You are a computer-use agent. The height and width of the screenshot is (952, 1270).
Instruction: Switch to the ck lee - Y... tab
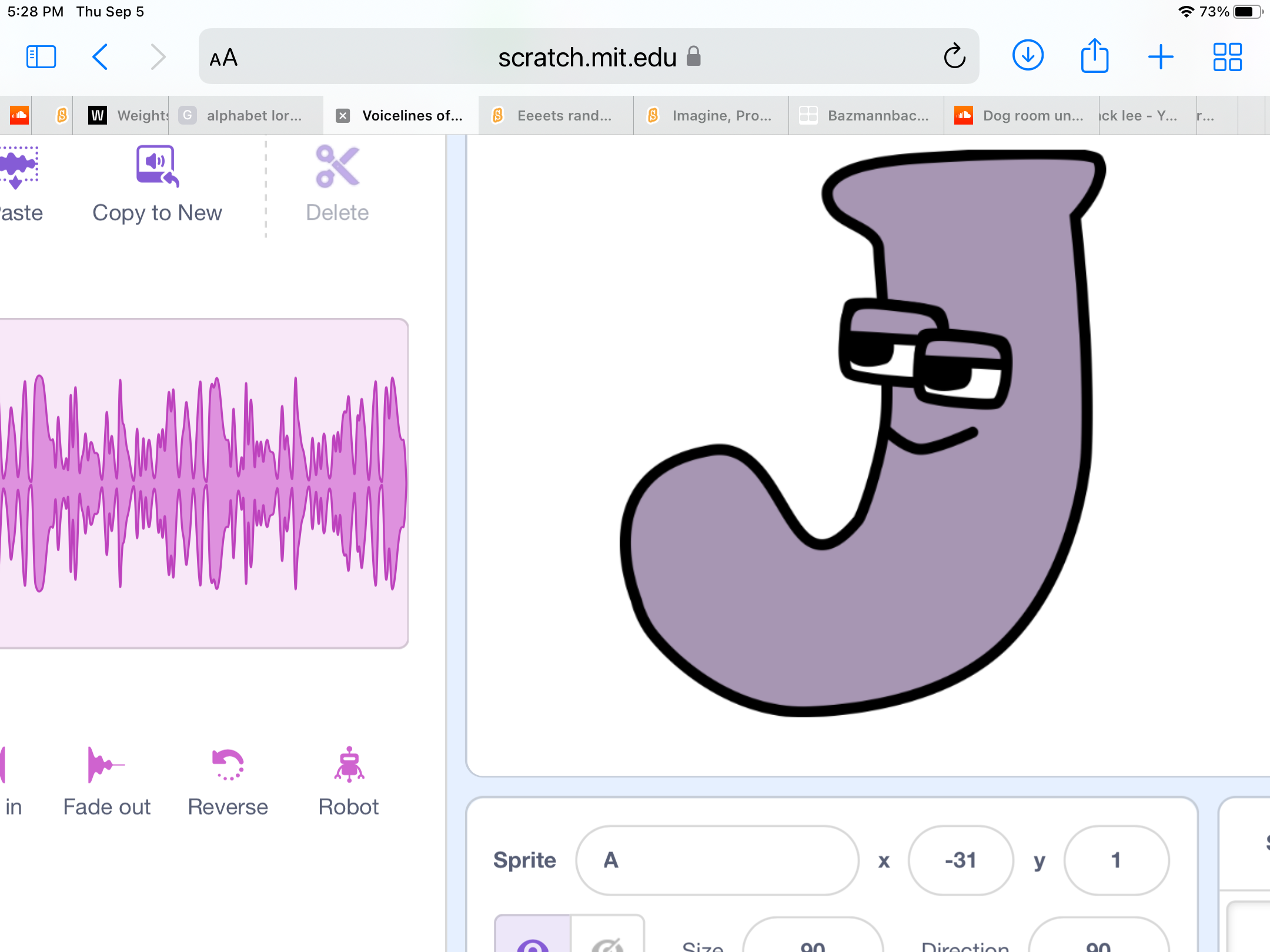1148,115
